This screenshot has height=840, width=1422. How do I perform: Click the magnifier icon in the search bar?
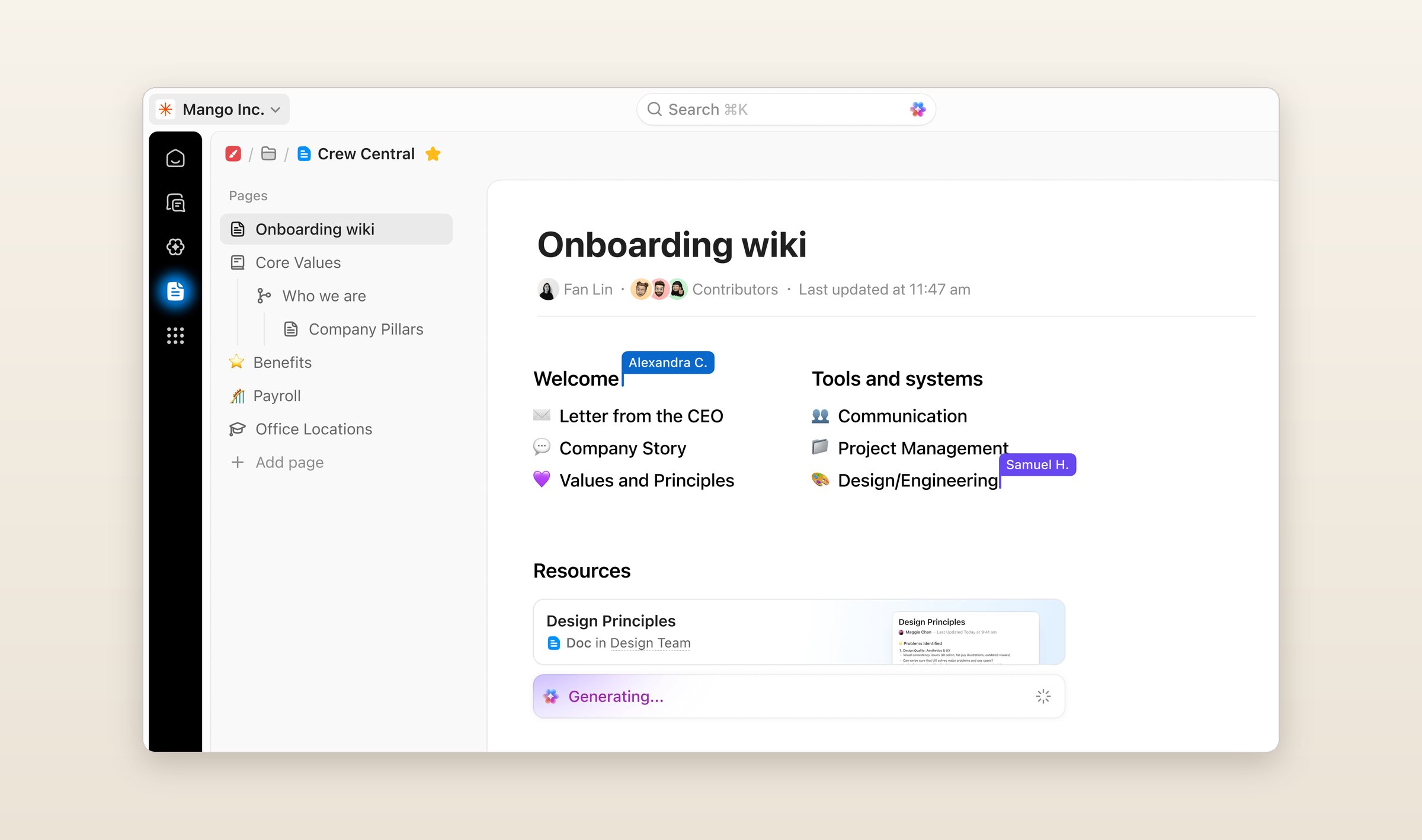click(654, 110)
